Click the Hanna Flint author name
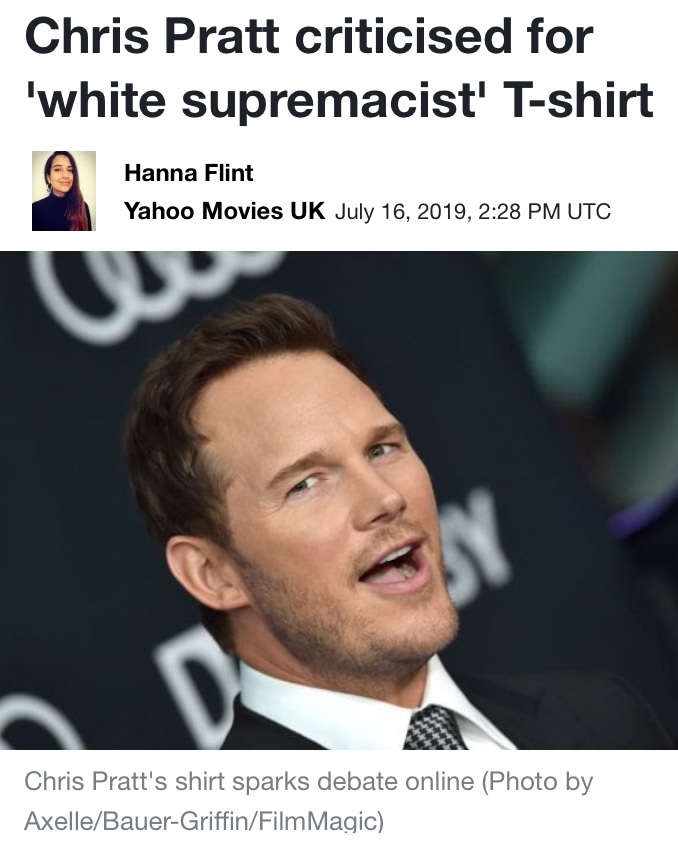678x841 pixels. pyautogui.click(x=188, y=173)
